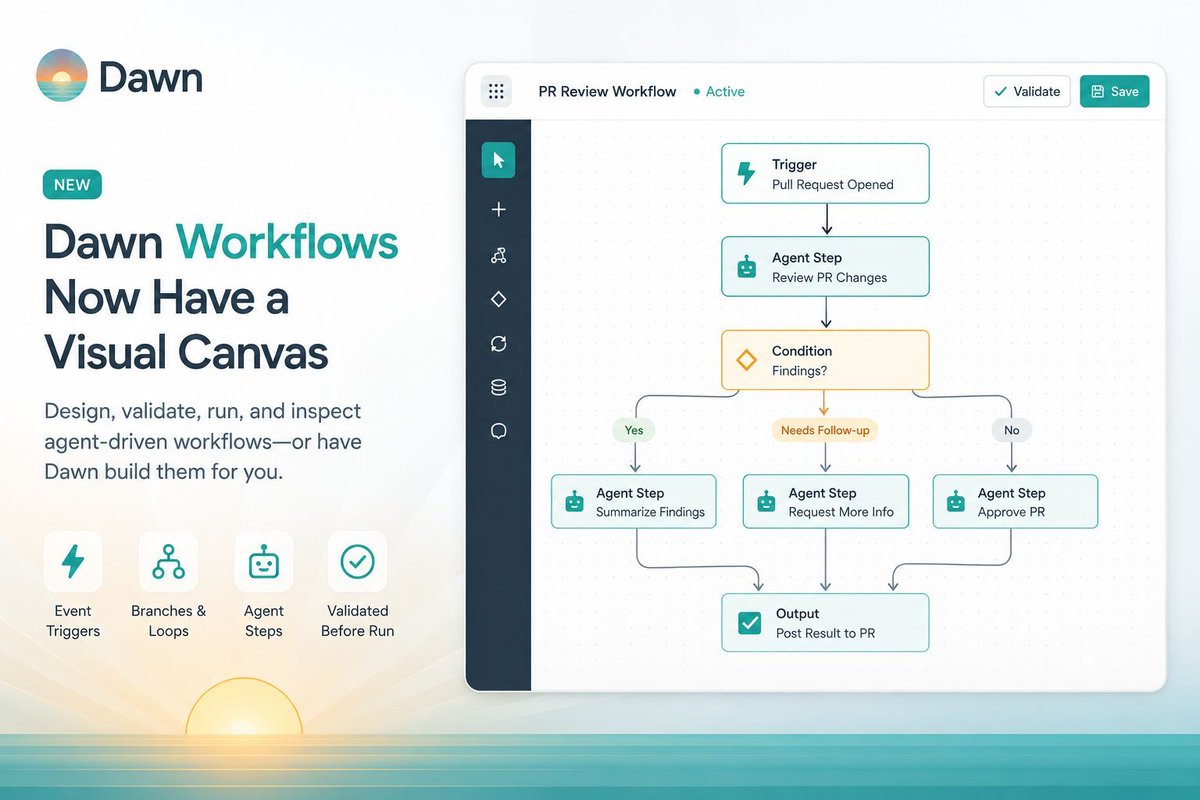Select the Request More Info agent node
Screen dimensions: 1200x800
click(x=825, y=502)
